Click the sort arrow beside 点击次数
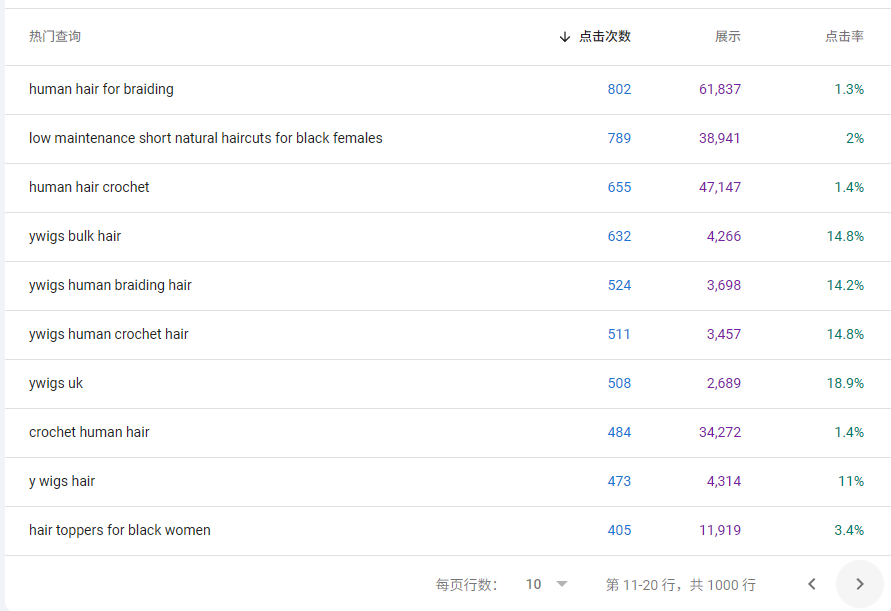The height and width of the screenshot is (611, 891). click(564, 37)
